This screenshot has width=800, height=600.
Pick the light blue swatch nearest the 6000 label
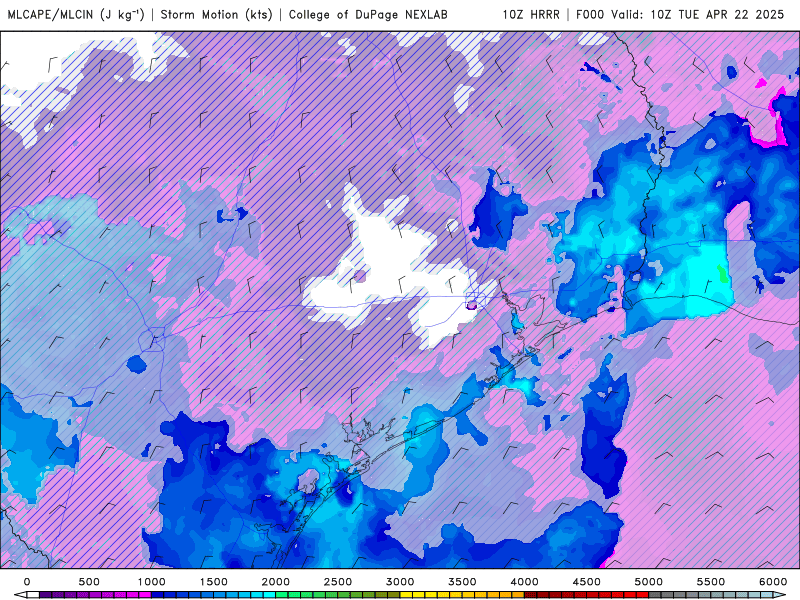coord(767,595)
